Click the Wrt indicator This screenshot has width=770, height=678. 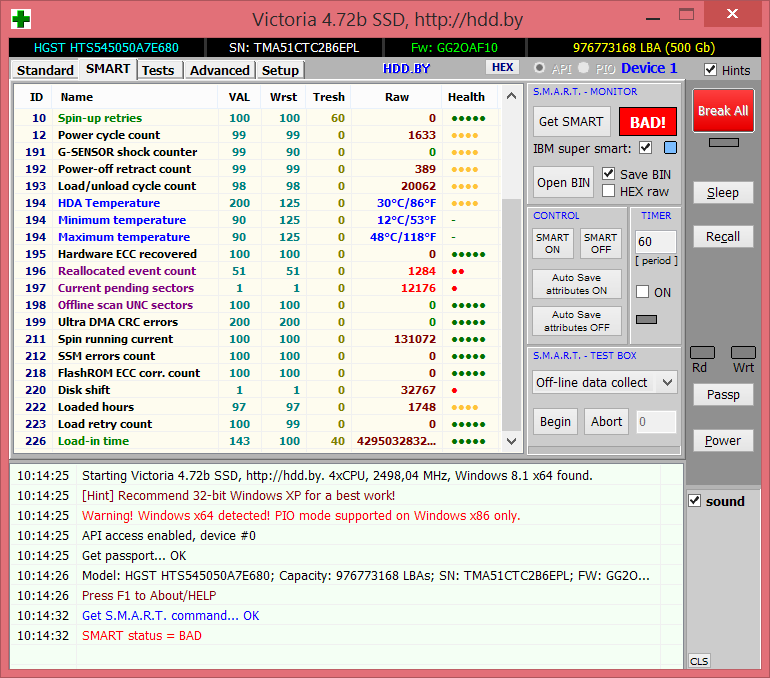pos(743,353)
